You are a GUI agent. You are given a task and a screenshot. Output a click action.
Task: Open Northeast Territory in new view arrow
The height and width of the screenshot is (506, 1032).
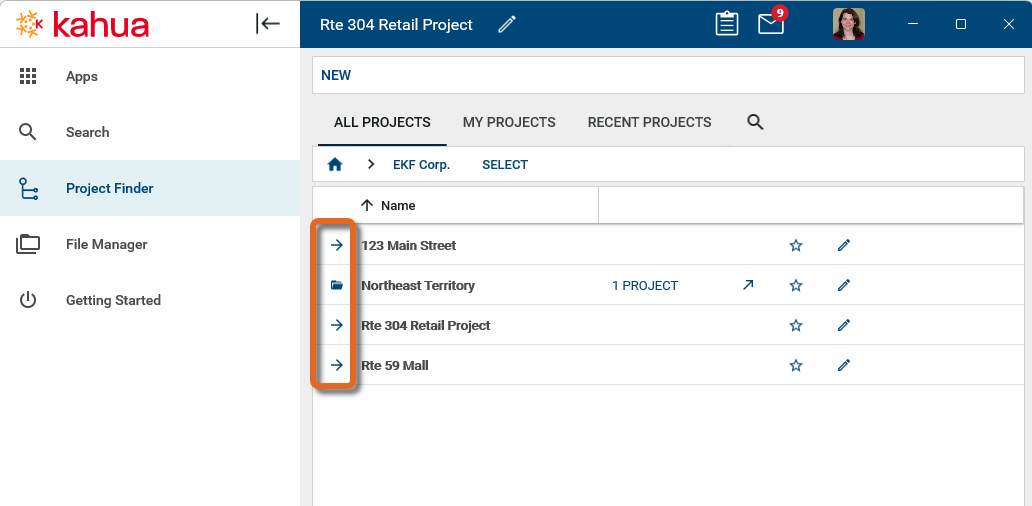[748, 285]
